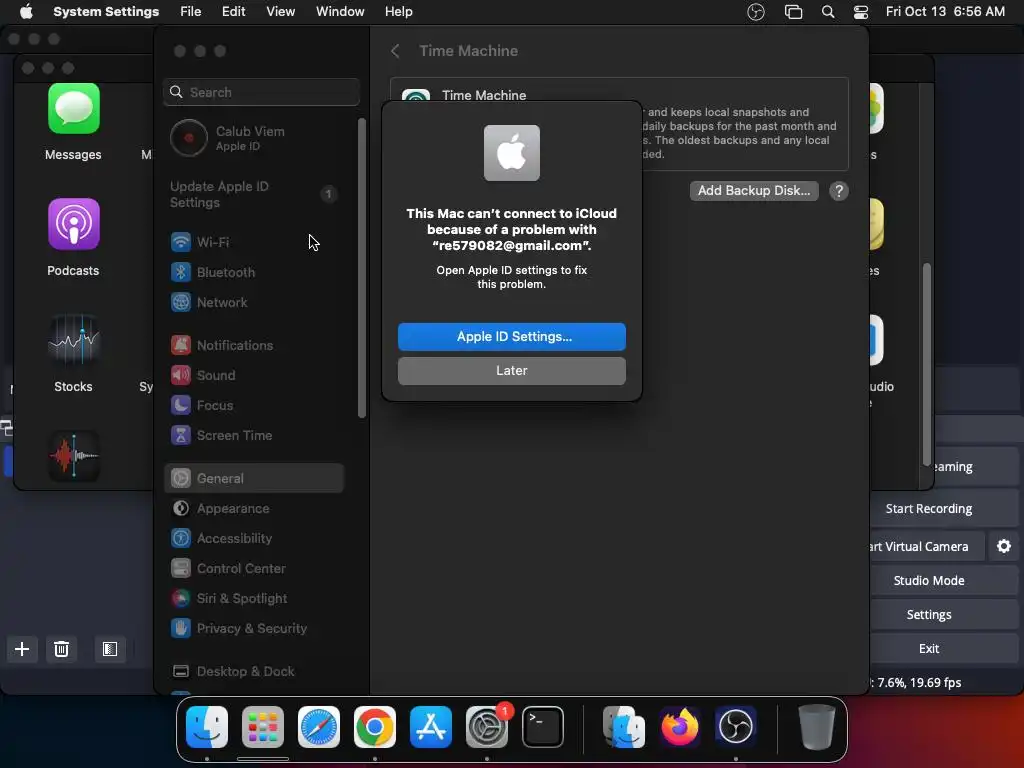Select the Appearance sidebar icon

tap(181, 508)
